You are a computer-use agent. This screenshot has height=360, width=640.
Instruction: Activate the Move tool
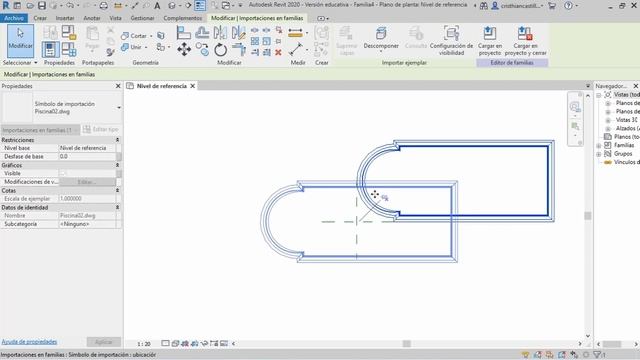click(x=184, y=49)
